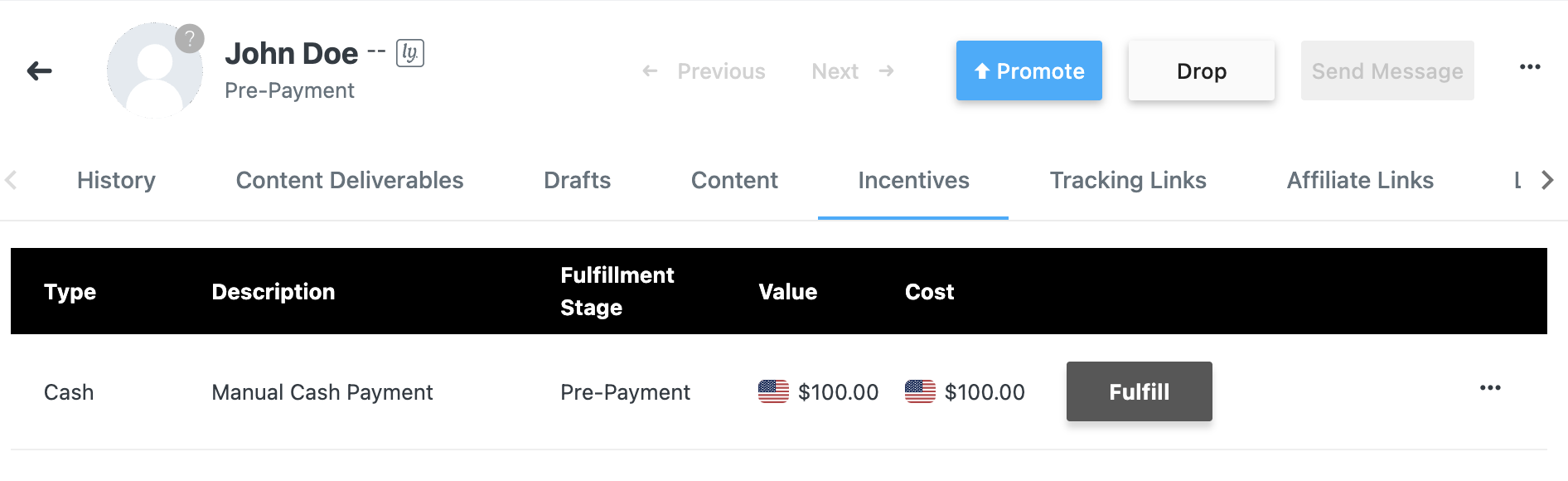Open the Affiliate Links tab

tap(1359, 180)
